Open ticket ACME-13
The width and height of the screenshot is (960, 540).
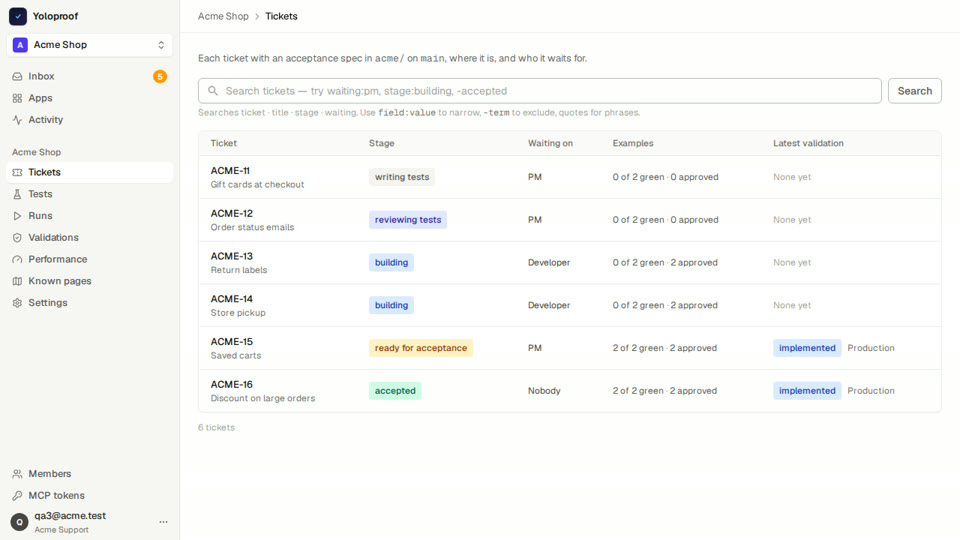231,257
